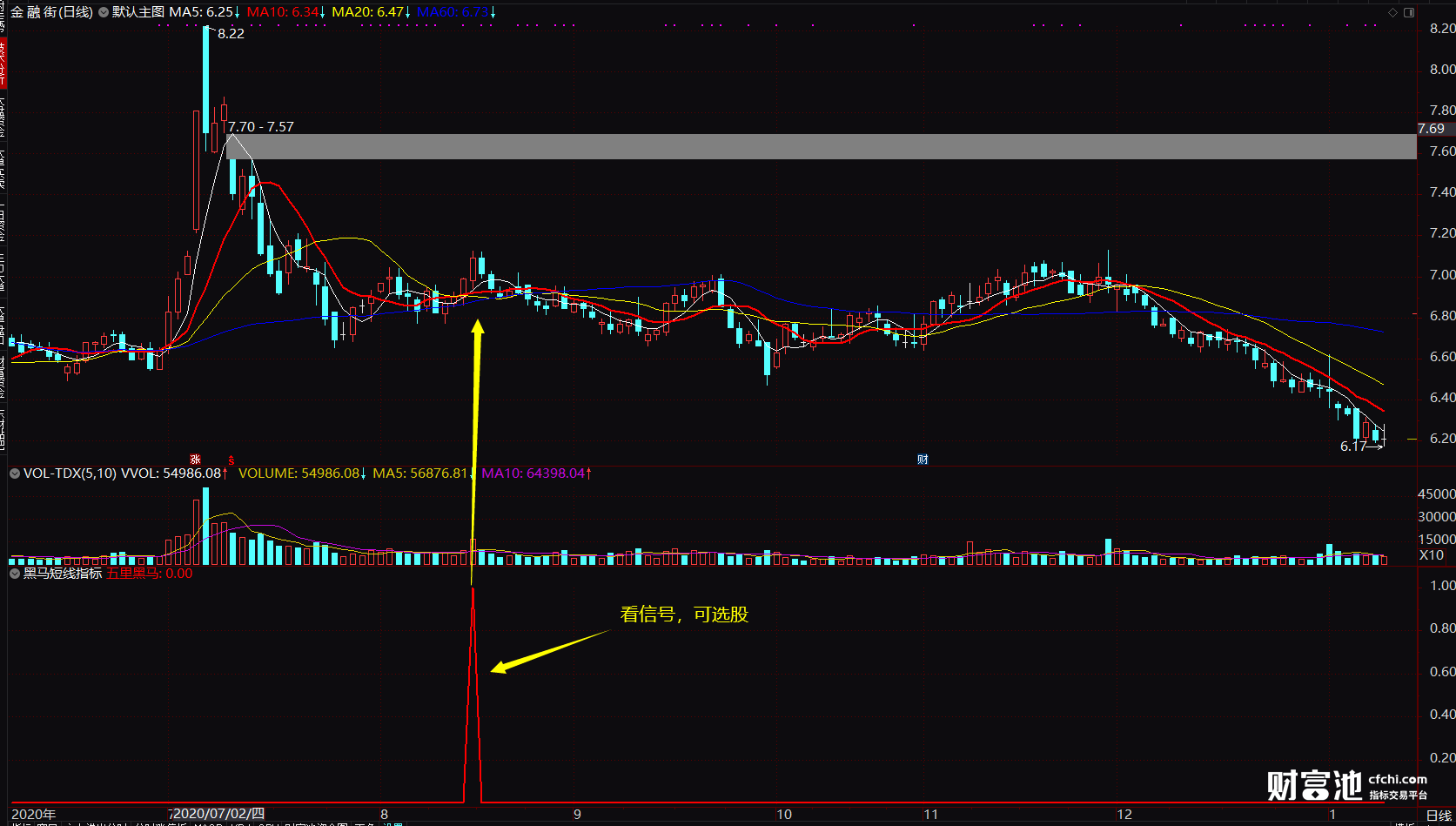Click month 9 on the time axis
Viewport: 1456px width, 826px height.
point(577,815)
